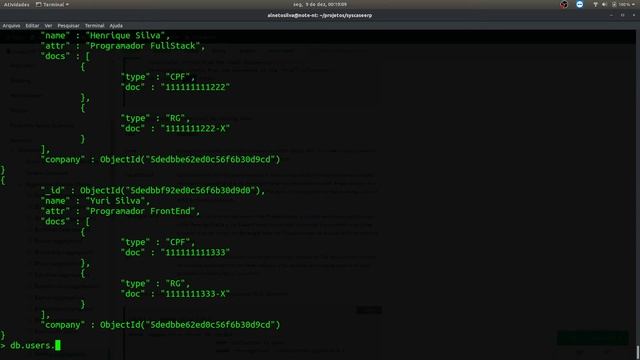Click ObjectId "5dedbbf92ed0c56f6b30d9d0"

click(x=170, y=190)
